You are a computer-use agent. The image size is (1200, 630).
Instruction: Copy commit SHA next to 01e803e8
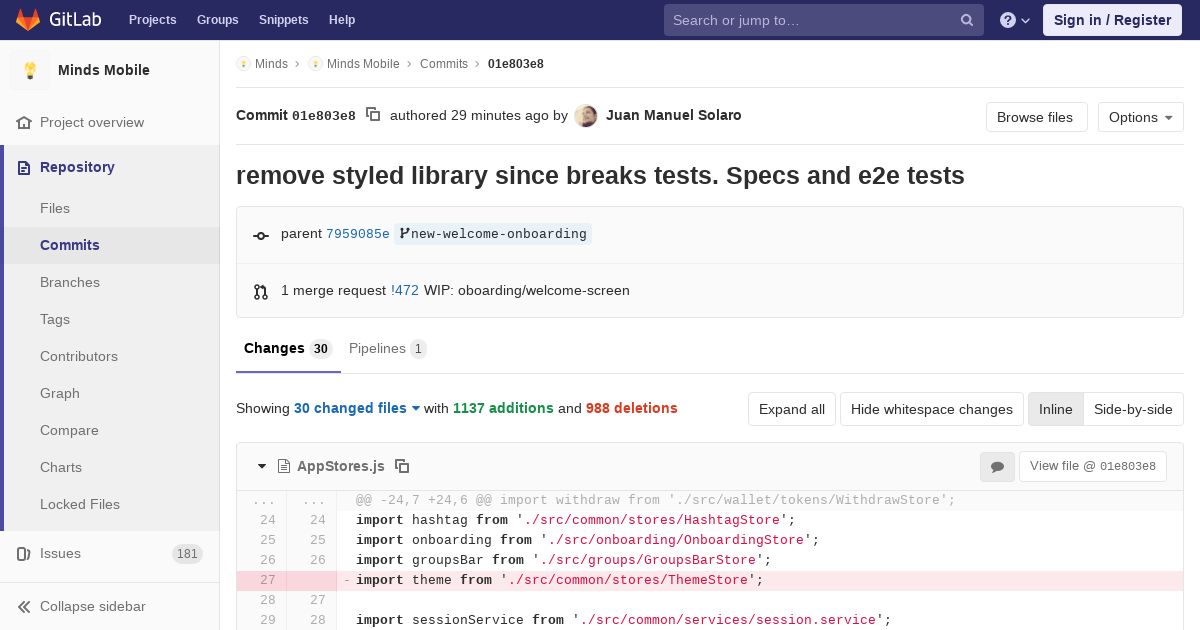coord(373,115)
